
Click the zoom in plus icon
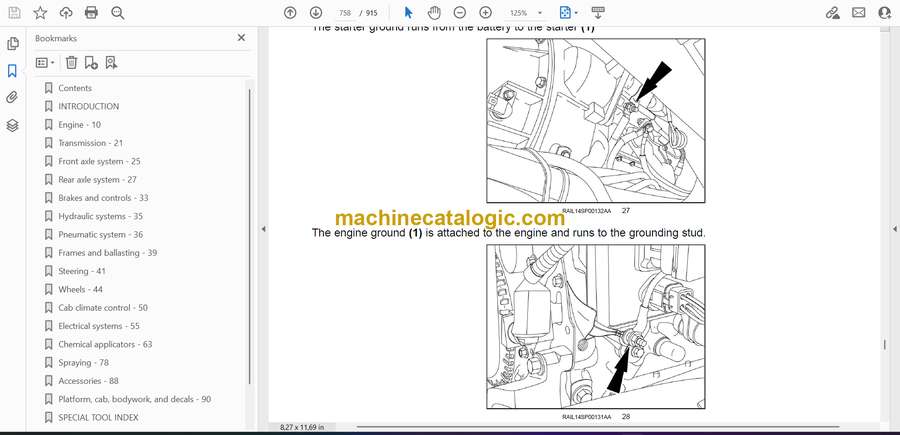click(x=485, y=13)
